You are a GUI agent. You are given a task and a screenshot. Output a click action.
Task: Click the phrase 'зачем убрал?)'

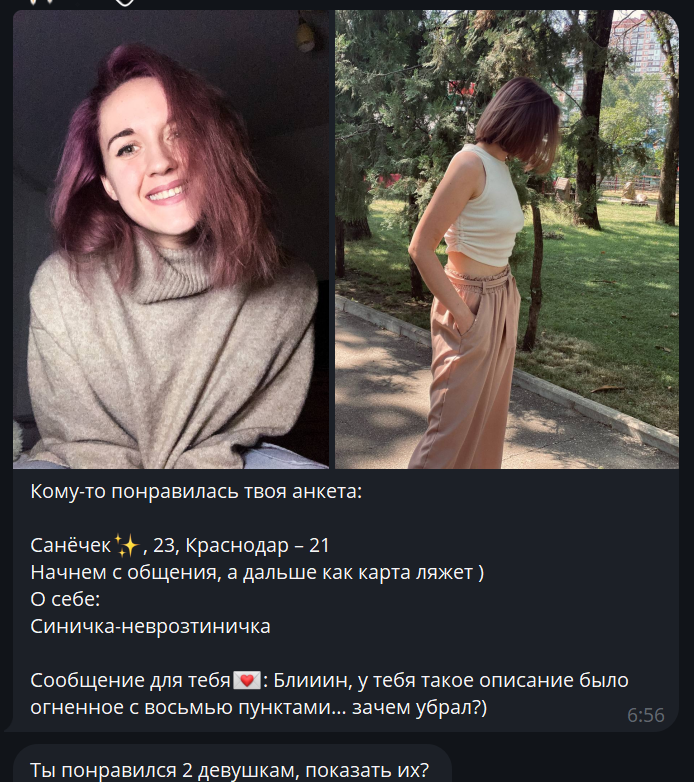pyautogui.click(x=419, y=708)
